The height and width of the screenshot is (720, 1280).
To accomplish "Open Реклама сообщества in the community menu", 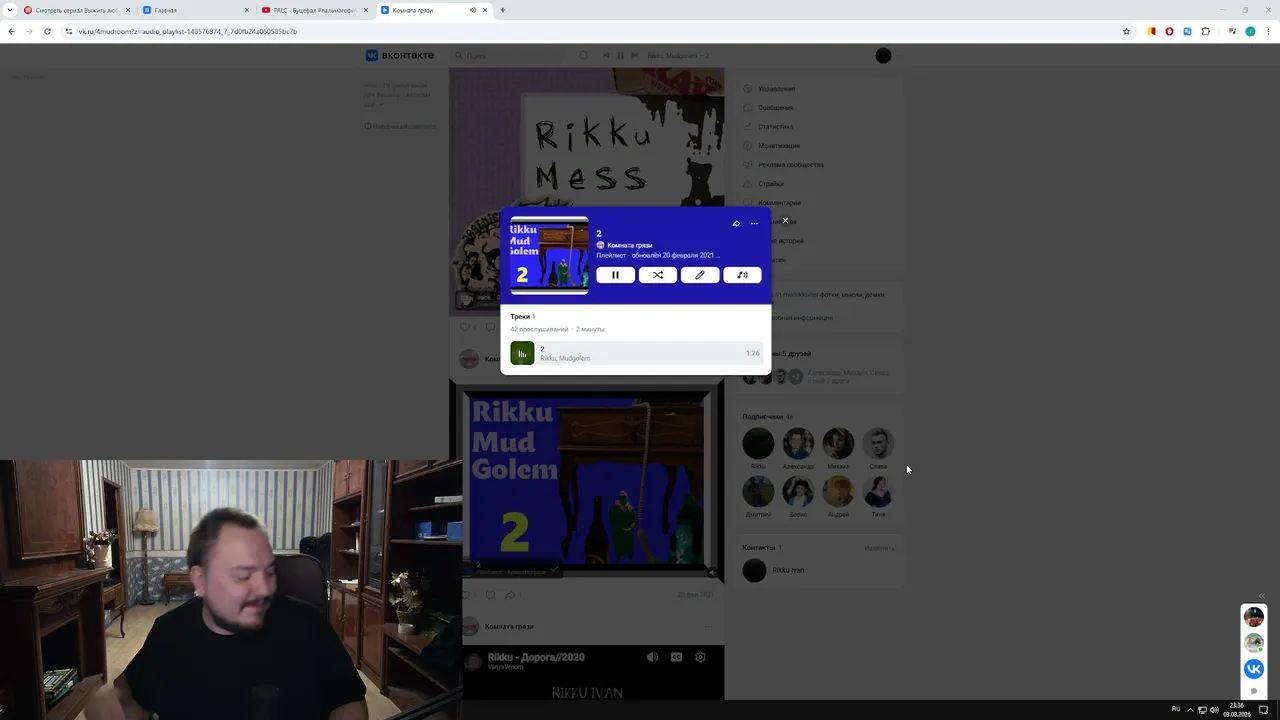I will pyautogui.click(x=790, y=165).
